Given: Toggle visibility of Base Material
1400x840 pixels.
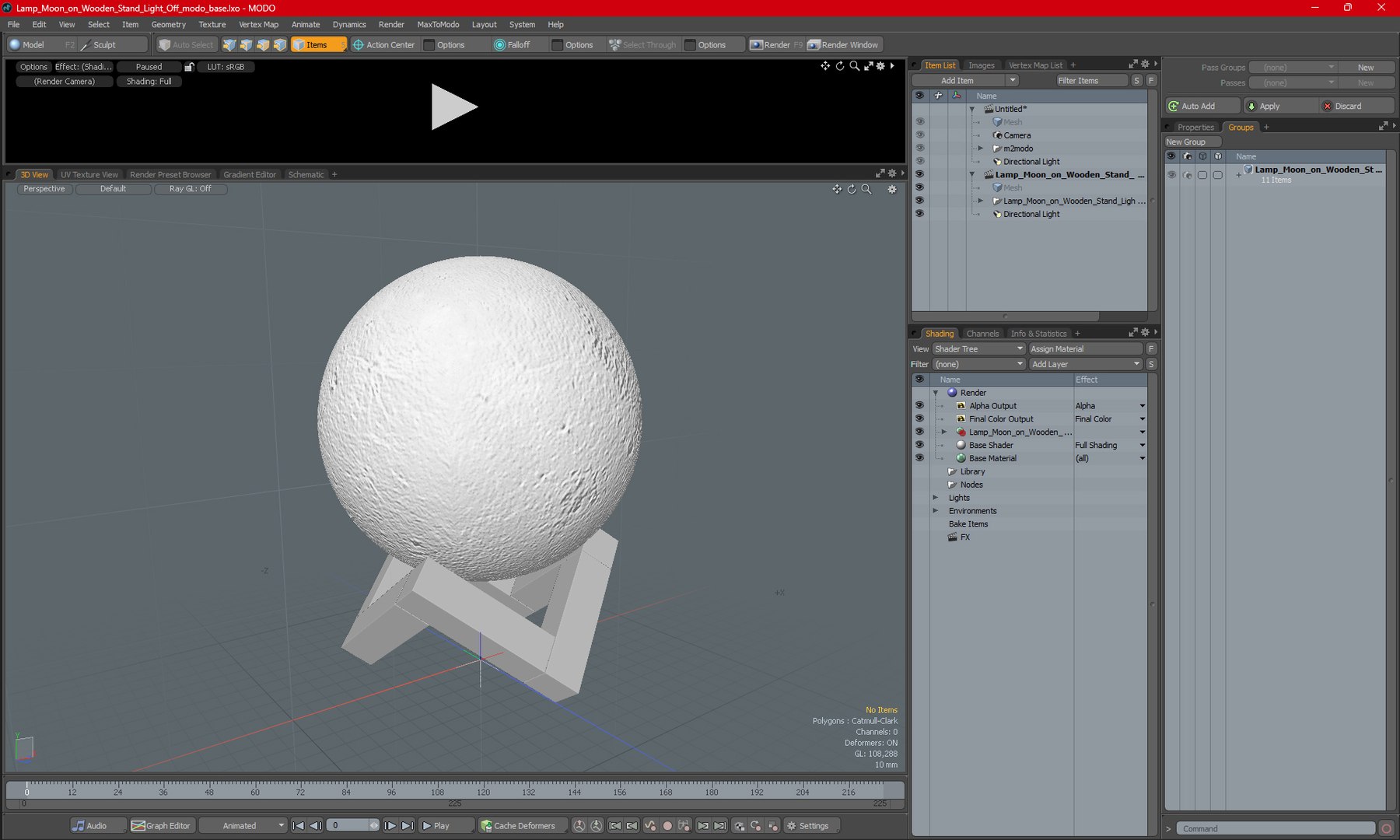Looking at the screenshot, I should [919, 458].
